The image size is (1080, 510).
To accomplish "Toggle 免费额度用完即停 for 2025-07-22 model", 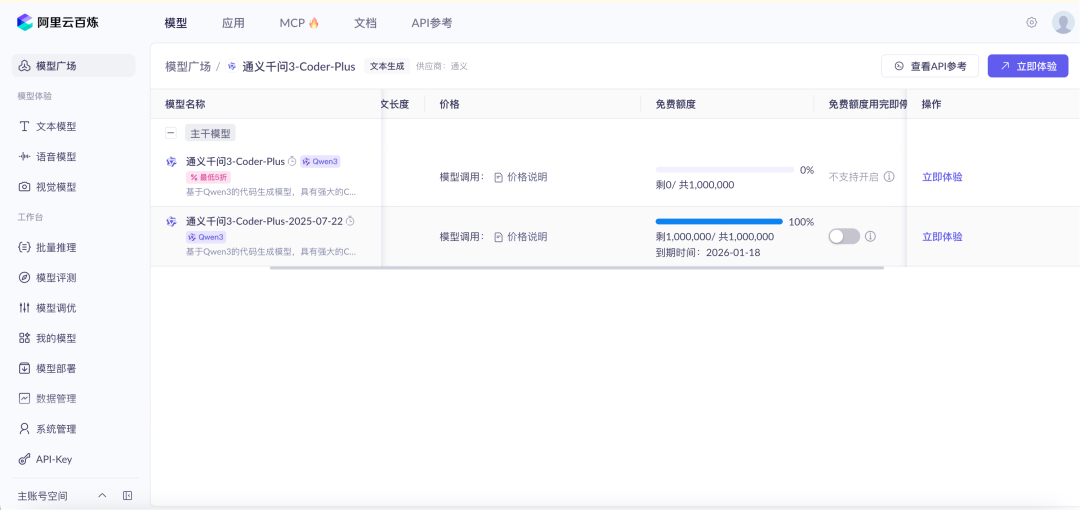I will 844,236.
